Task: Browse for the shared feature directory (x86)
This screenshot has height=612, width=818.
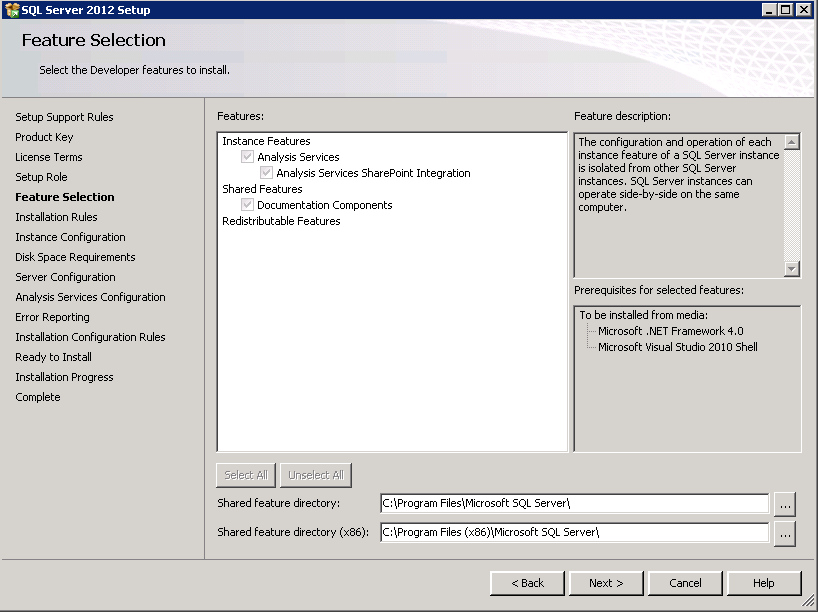Action: (785, 533)
